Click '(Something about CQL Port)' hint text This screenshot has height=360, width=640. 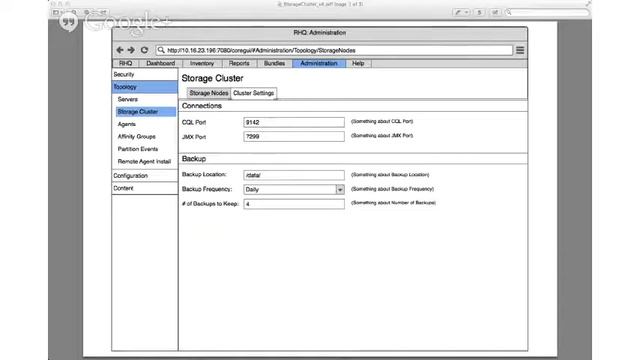[382, 121]
